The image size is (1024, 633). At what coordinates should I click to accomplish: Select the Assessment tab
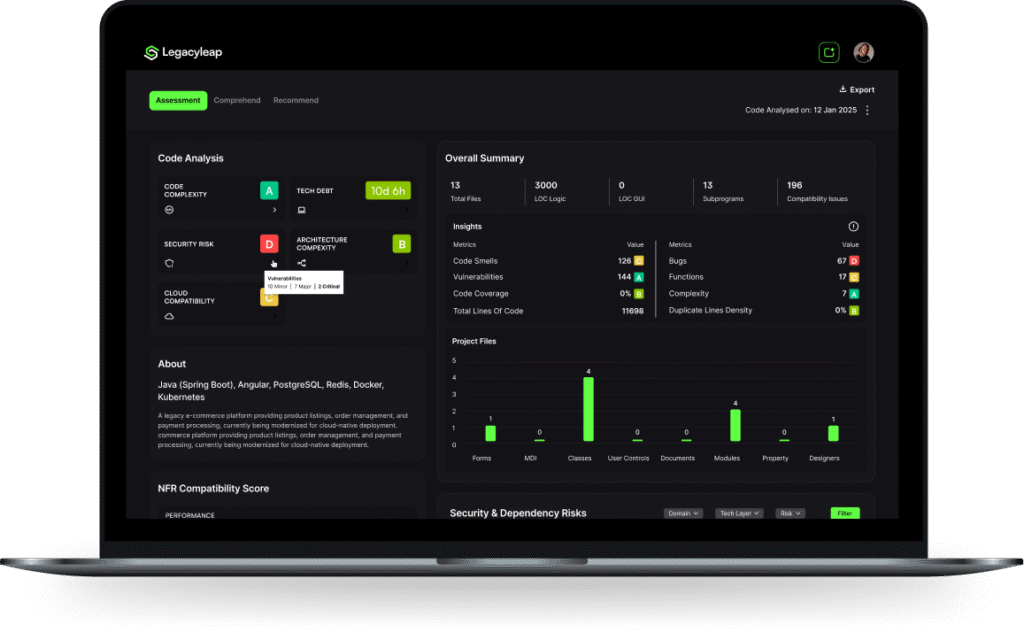178,100
